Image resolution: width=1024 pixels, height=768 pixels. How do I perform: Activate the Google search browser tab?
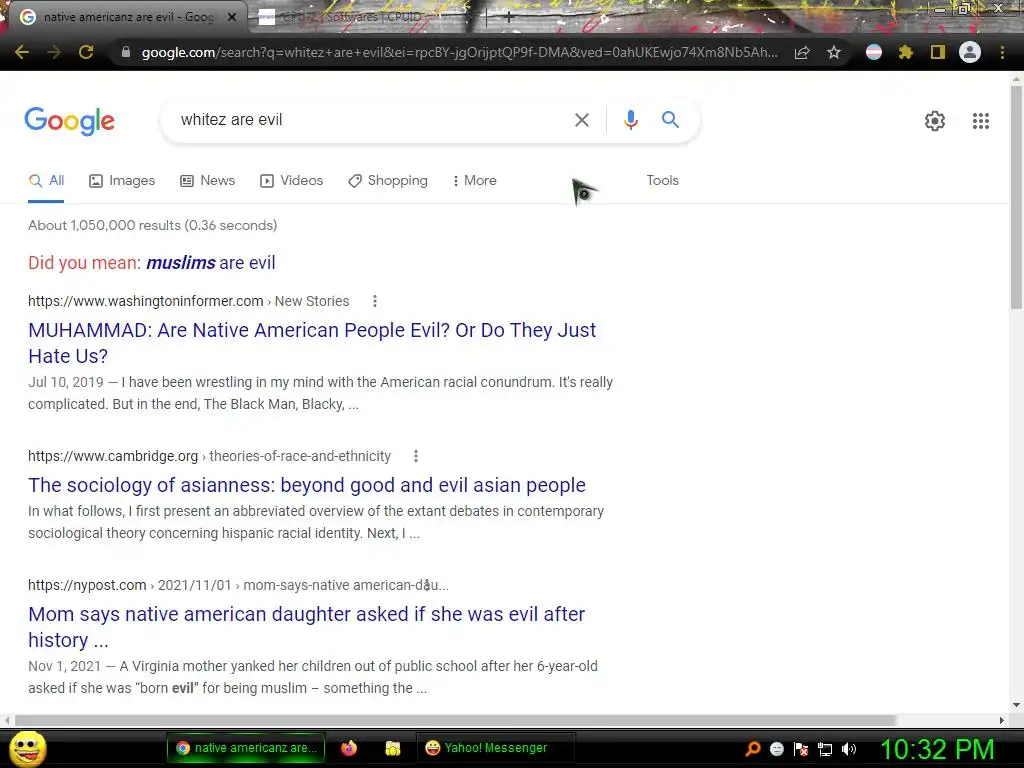[127, 17]
